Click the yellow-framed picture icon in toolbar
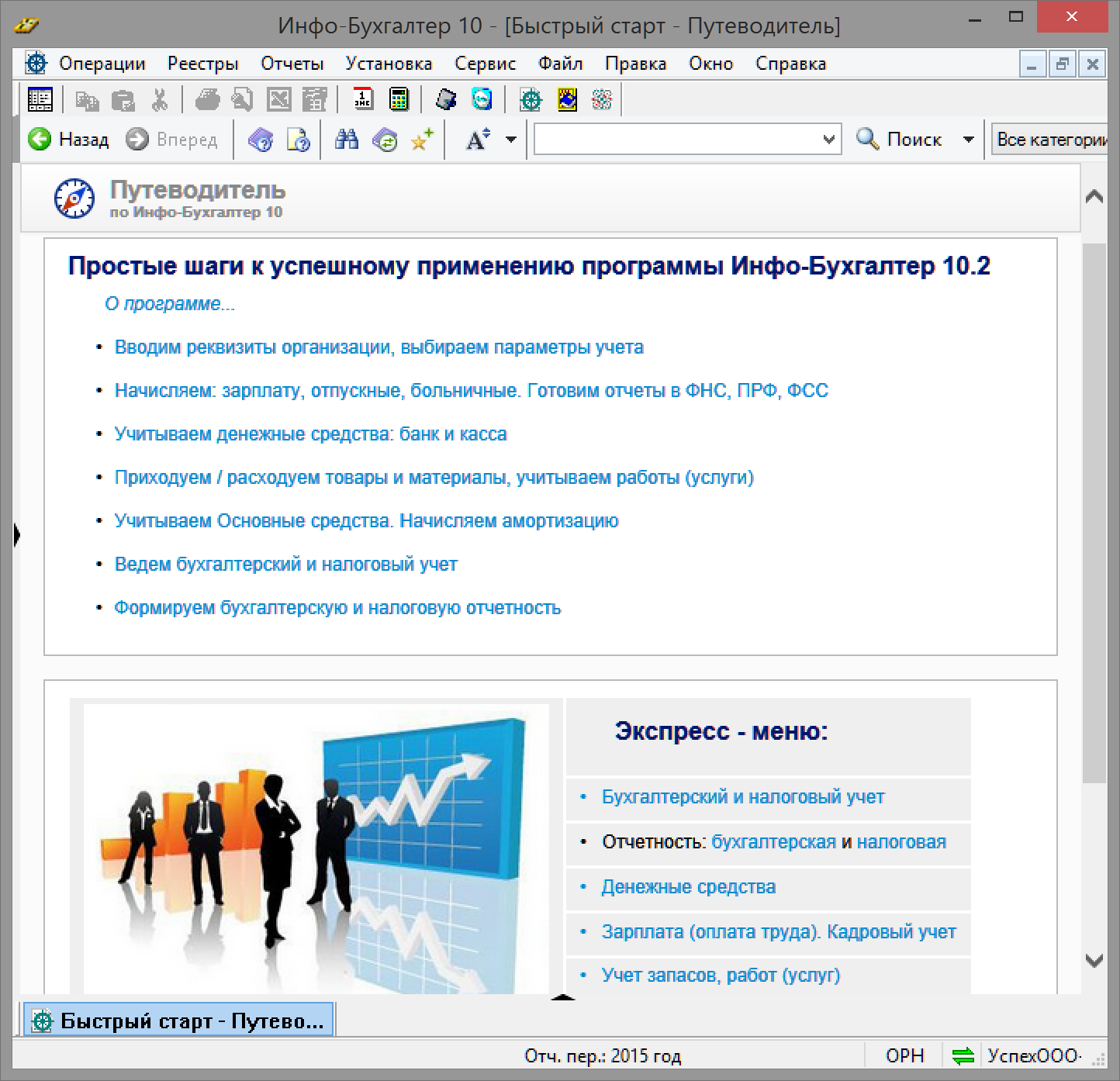The image size is (1120, 1081). click(567, 99)
